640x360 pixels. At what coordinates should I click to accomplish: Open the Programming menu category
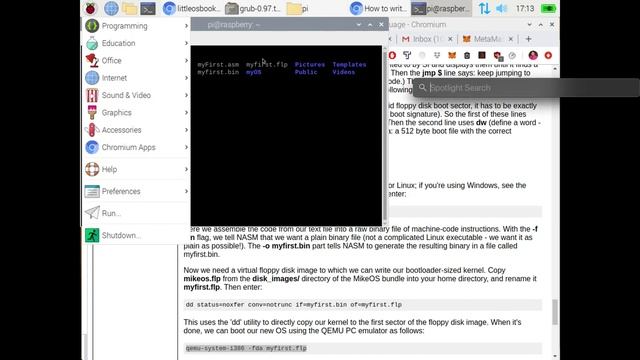(x=136, y=26)
